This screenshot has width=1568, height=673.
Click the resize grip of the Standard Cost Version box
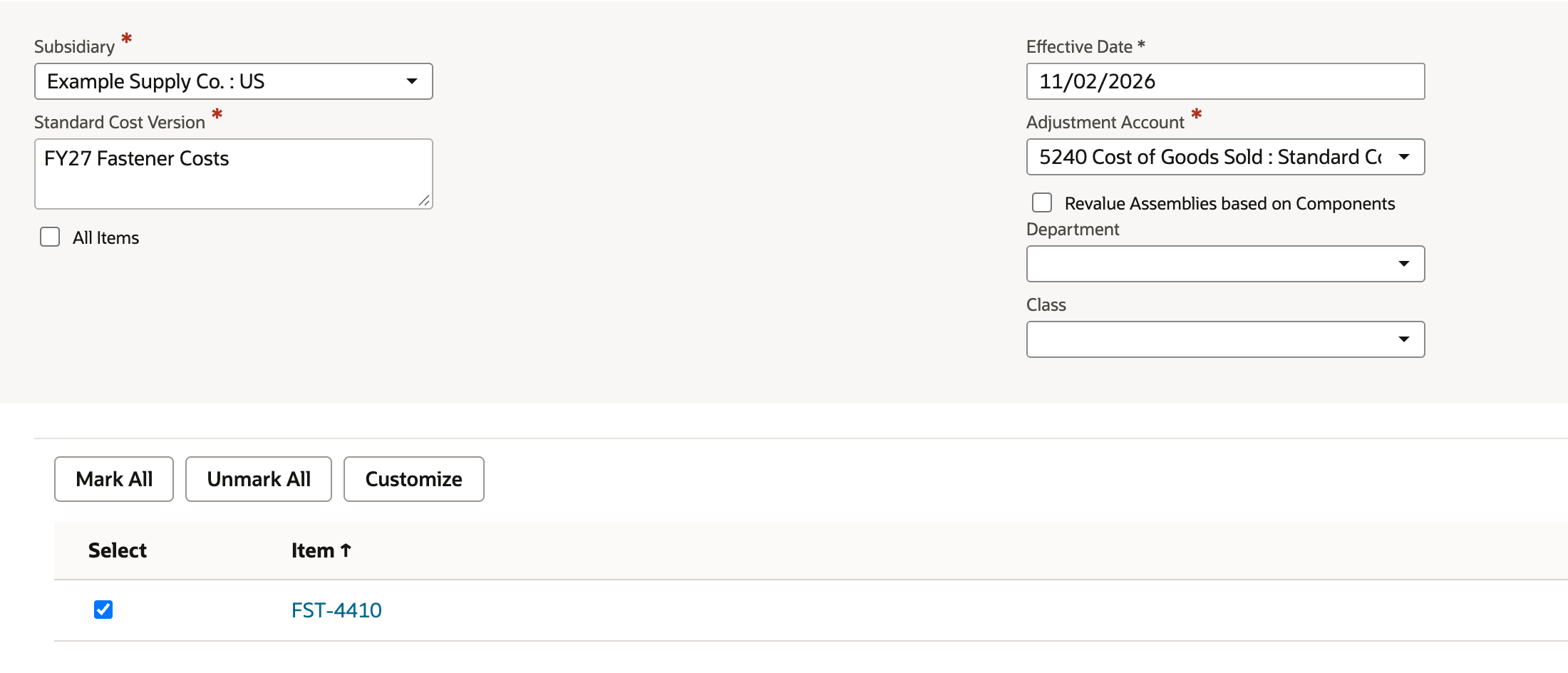pyautogui.click(x=424, y=201)
